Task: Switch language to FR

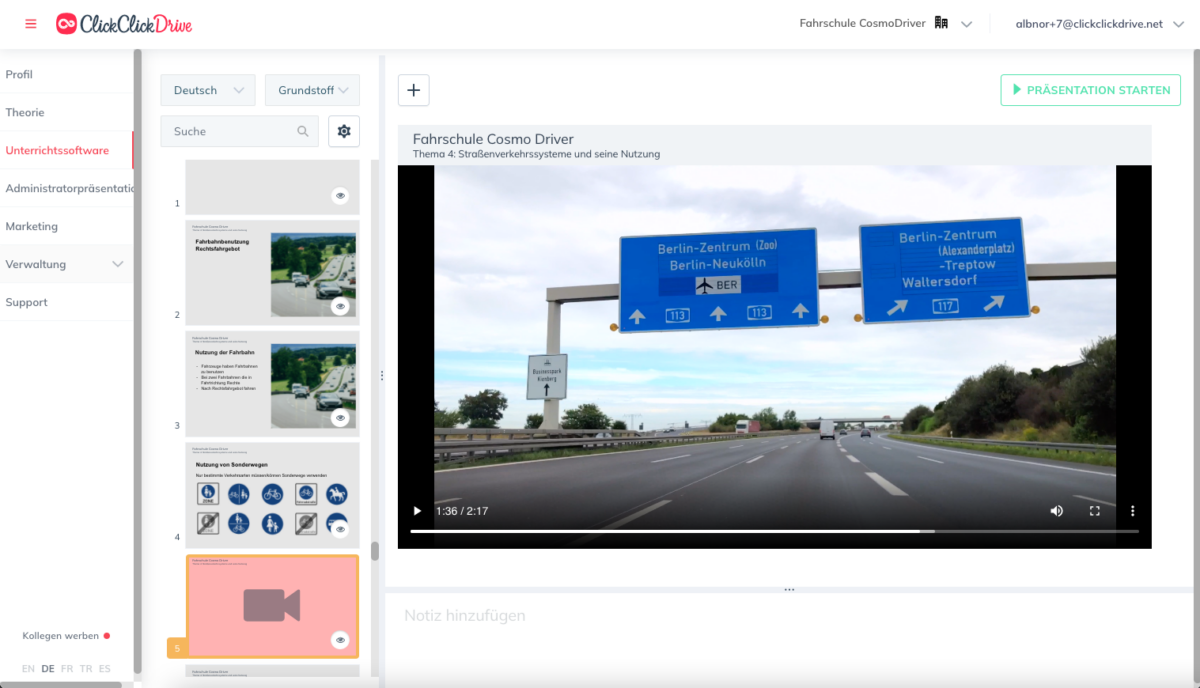Action: click(x=67, y=668)
